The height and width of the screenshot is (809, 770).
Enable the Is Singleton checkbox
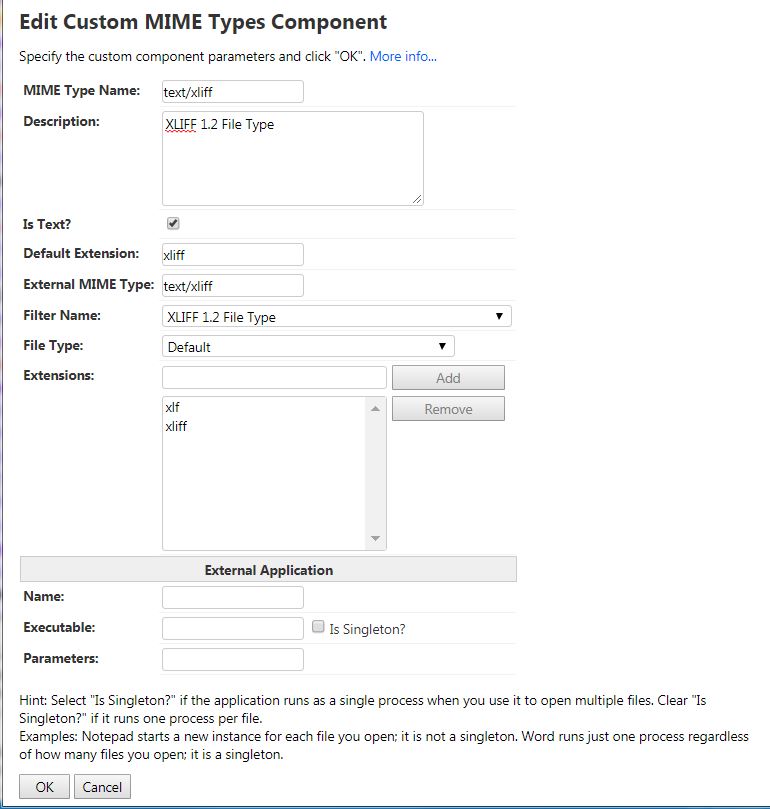(x=318, y=626)
